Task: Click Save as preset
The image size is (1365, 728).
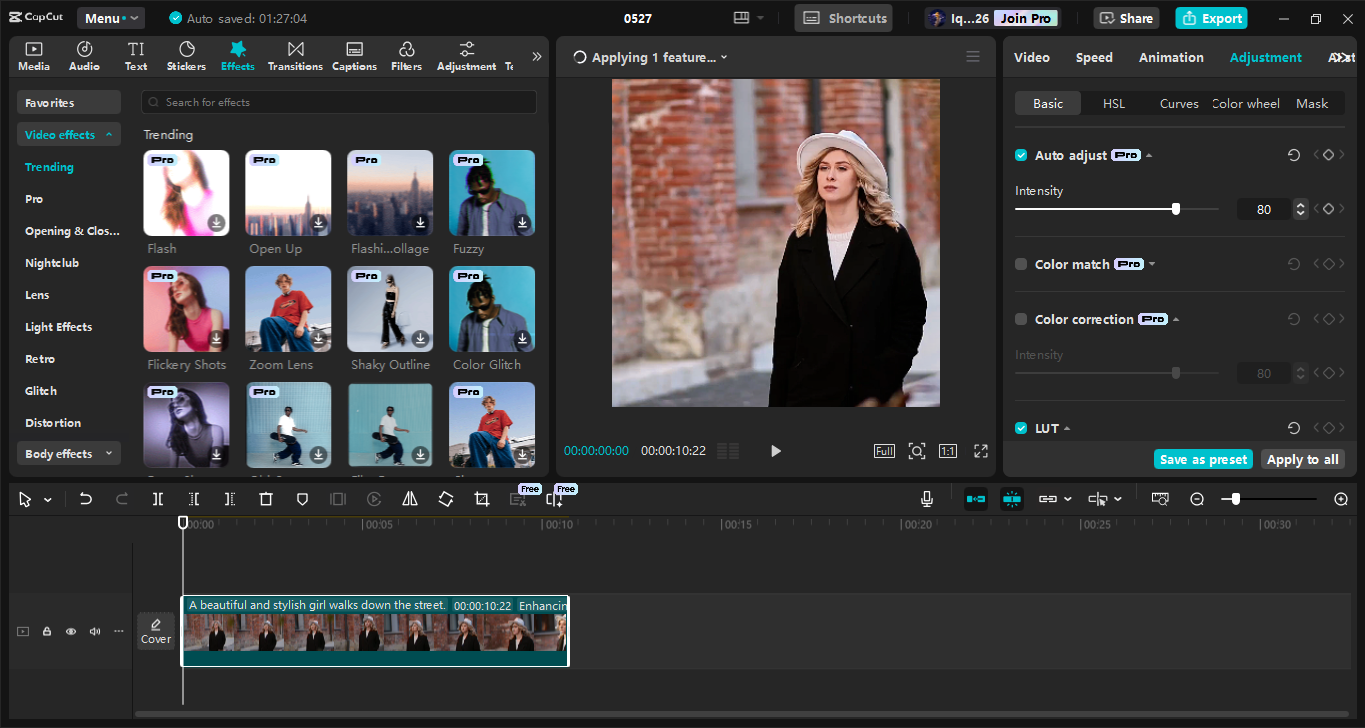Action: coord(1203,458)
